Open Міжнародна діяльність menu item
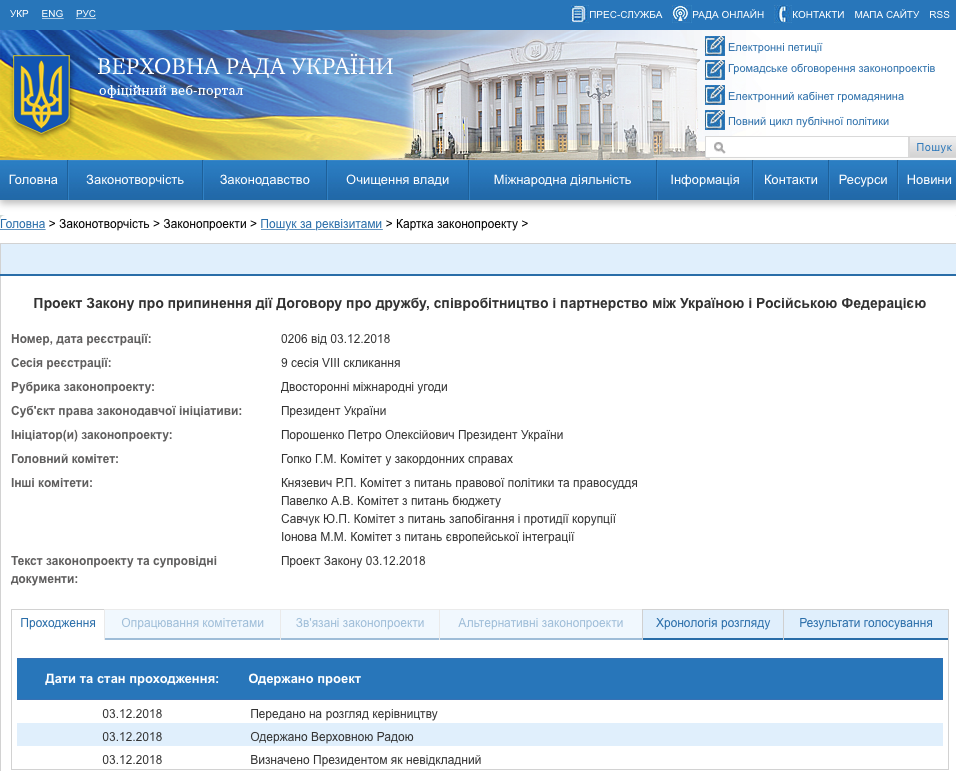 point(562,180)
